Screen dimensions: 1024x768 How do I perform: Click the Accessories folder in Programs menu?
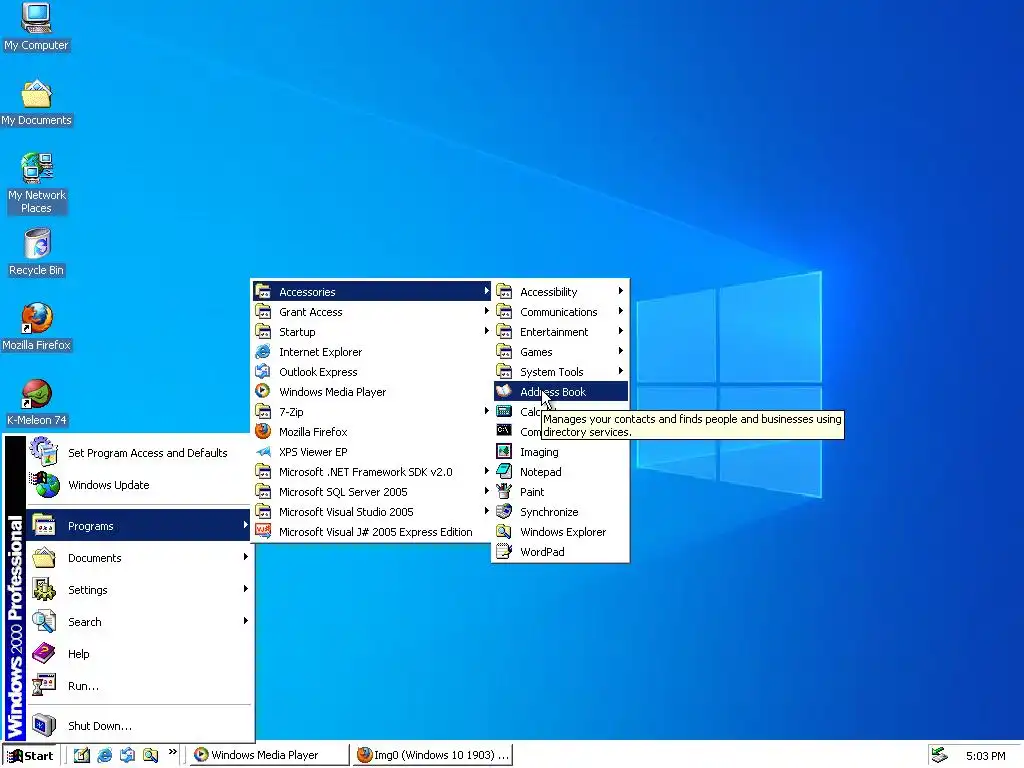coord(371,291)
